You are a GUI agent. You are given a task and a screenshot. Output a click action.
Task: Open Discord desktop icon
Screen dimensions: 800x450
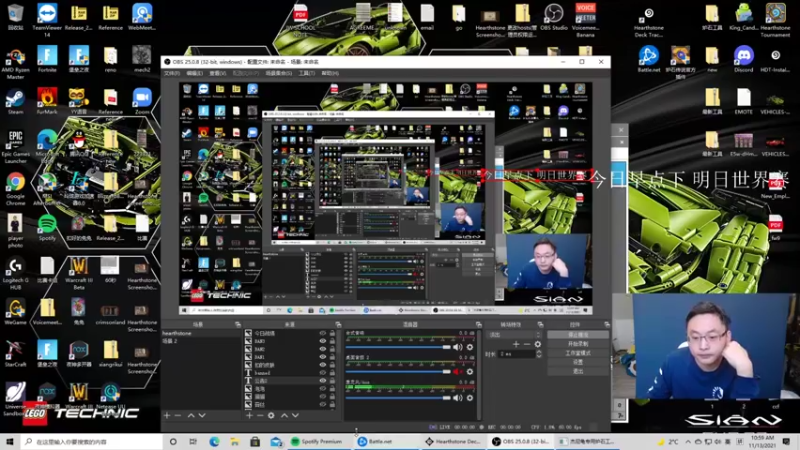(x=743, y=59)
